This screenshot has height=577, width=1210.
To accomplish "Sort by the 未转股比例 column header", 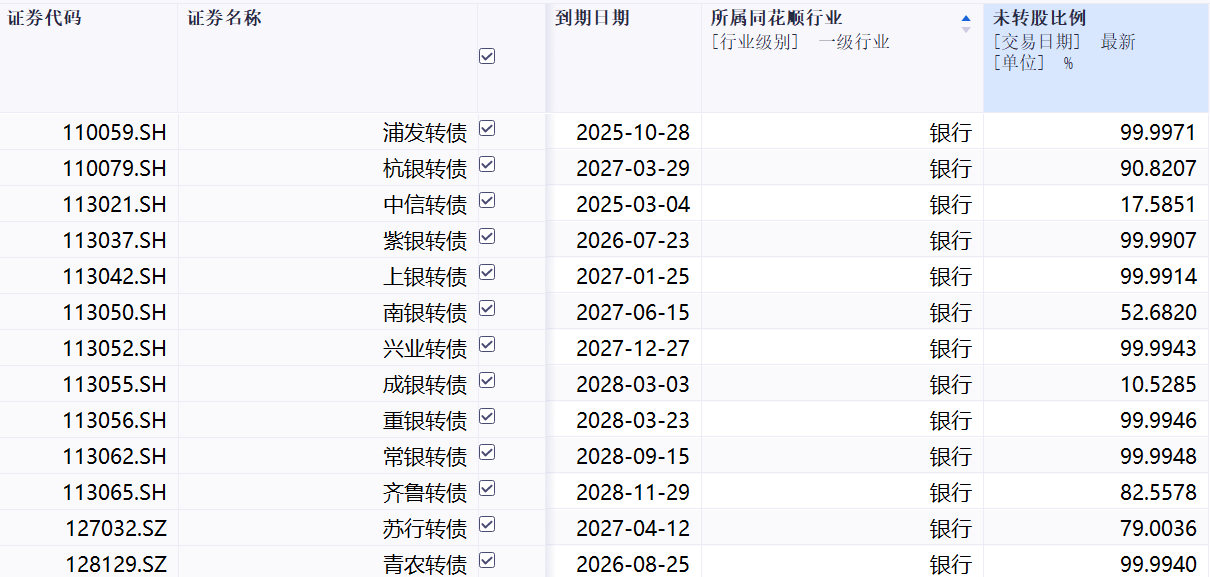I will [x=1040, y=18].
